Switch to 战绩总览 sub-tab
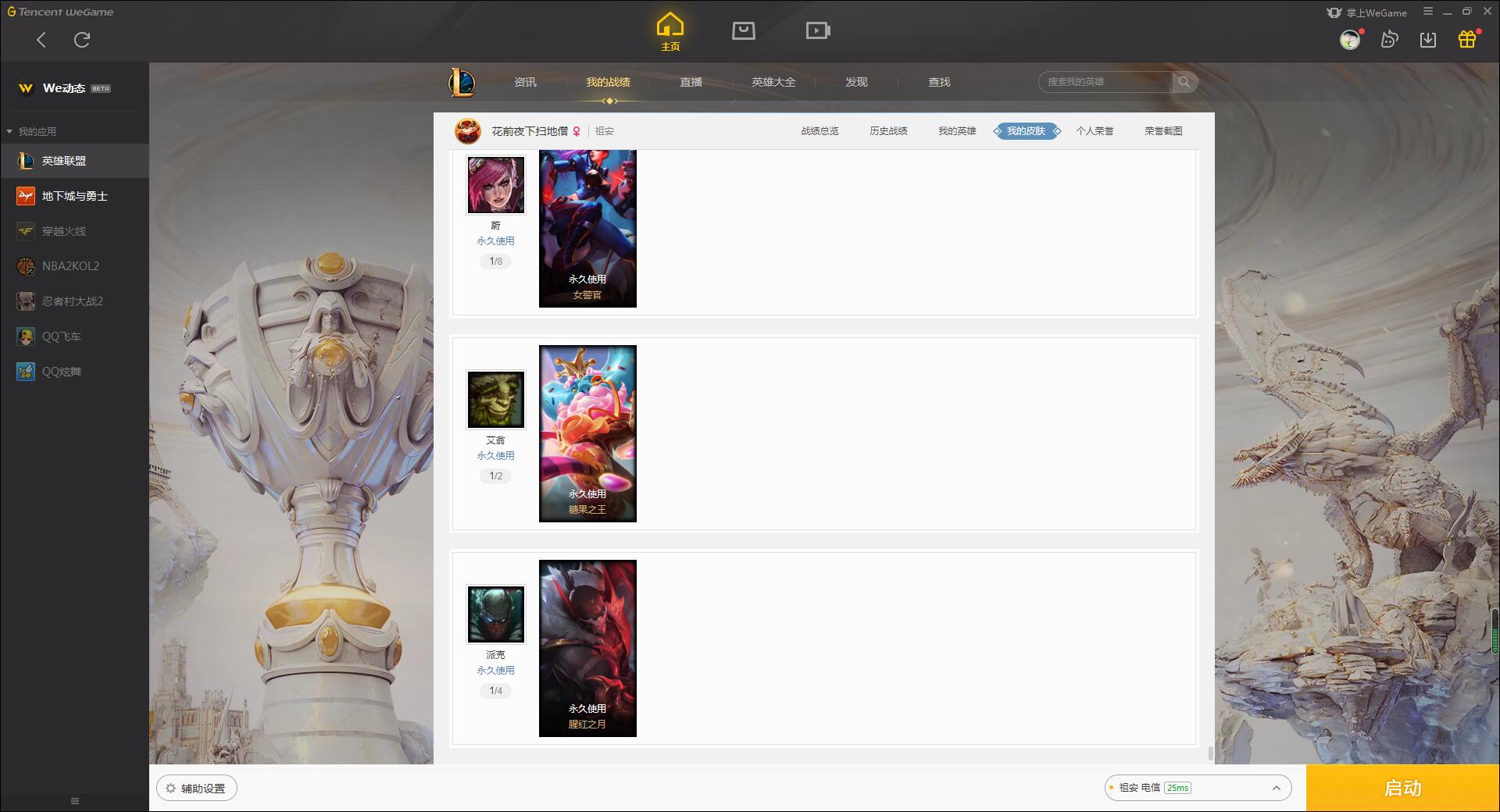The image size is (1500, 812). (820, 131)
